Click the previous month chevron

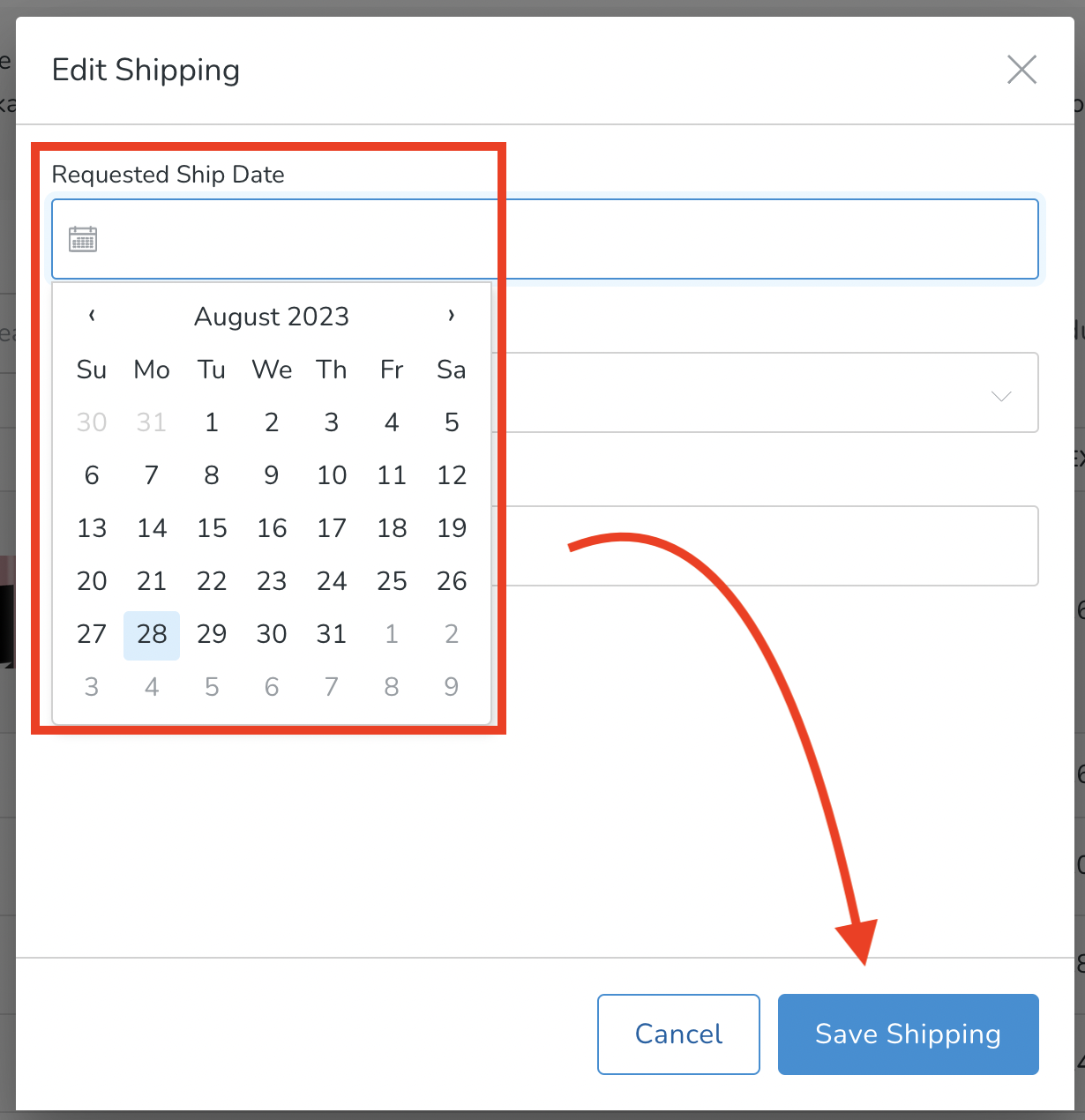click(92, 315)
